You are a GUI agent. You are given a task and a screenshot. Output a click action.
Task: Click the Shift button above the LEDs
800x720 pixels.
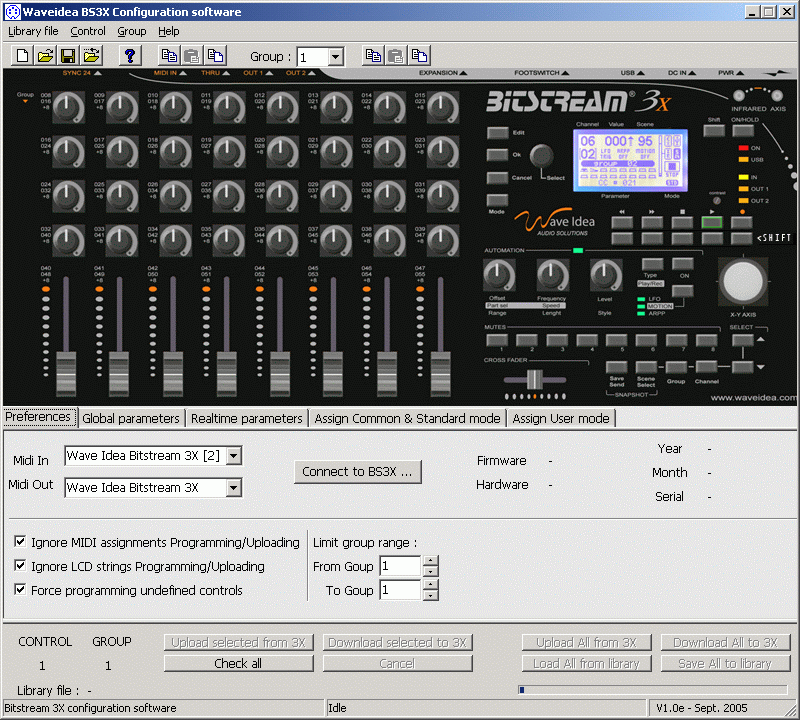714,131
